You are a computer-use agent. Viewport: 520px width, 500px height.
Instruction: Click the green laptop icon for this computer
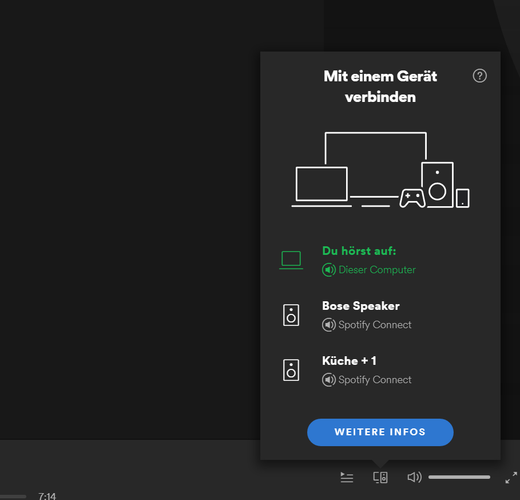click(291, 260)
